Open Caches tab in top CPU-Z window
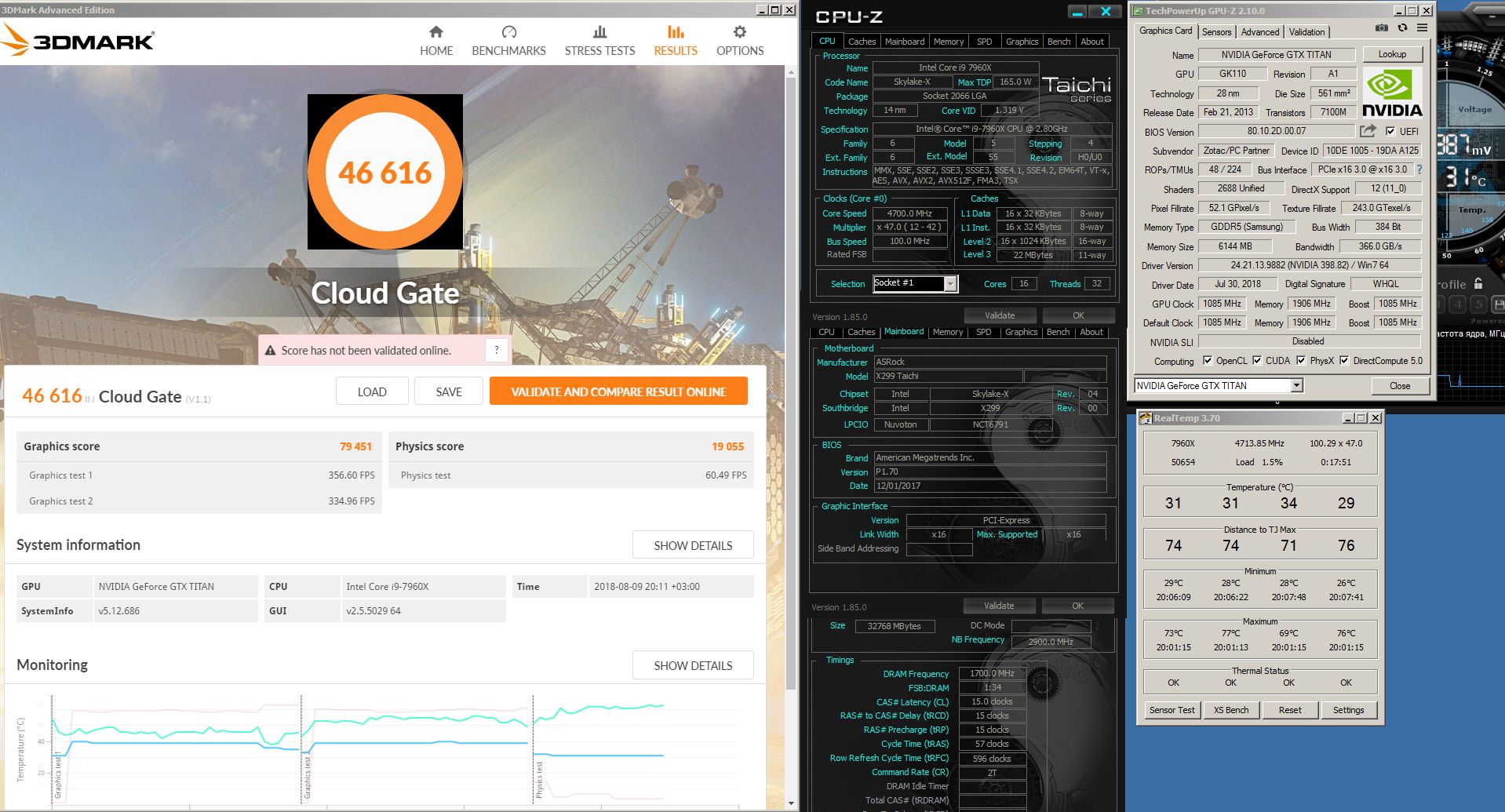Viewport: 1505px width, 812px height. tap(862, 42)
